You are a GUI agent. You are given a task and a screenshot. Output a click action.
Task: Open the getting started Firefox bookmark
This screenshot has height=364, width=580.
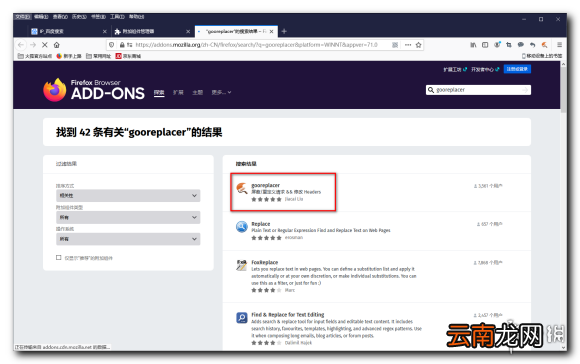[69, 56]
